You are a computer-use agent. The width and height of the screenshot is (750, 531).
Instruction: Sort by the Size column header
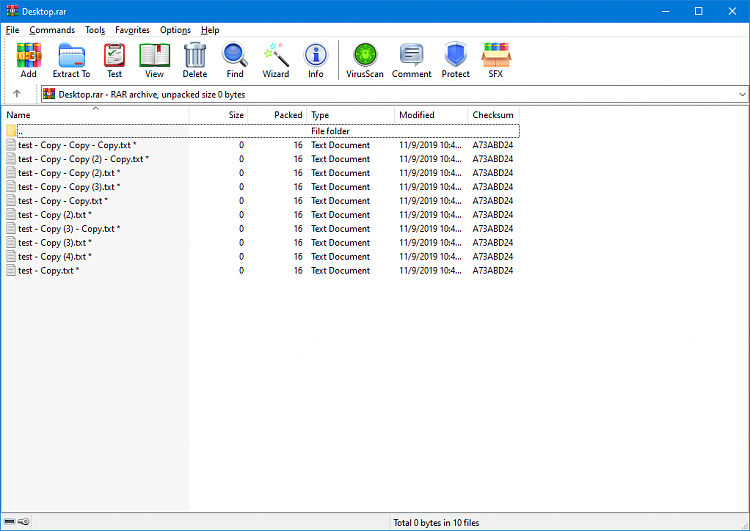[218, 115]
